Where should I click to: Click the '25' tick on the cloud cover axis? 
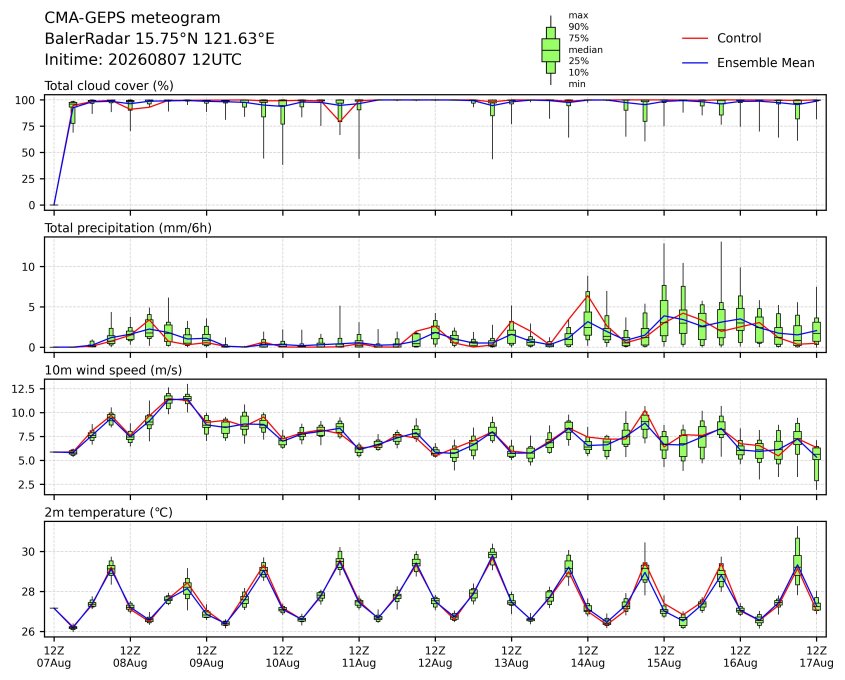pos(29,179)
